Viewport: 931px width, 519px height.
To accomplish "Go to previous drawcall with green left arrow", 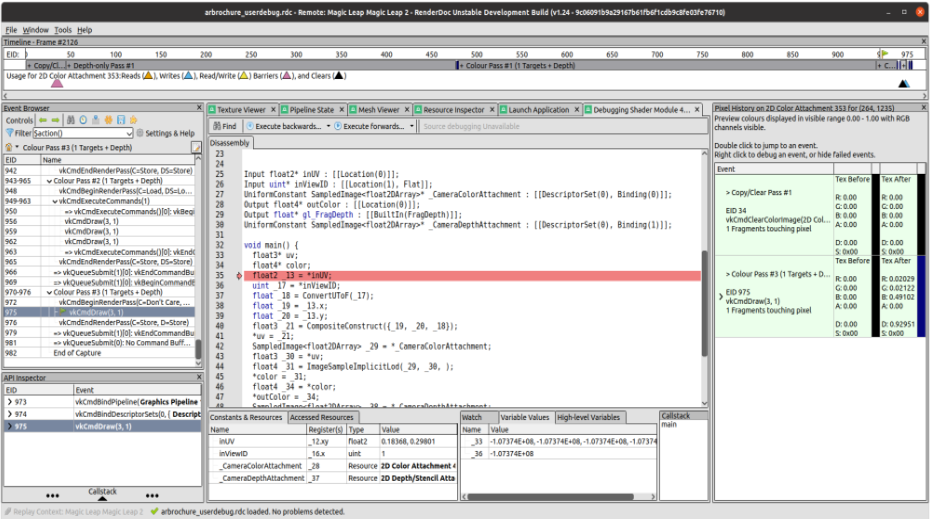I will pyautogui.click(x=44, y=119).
